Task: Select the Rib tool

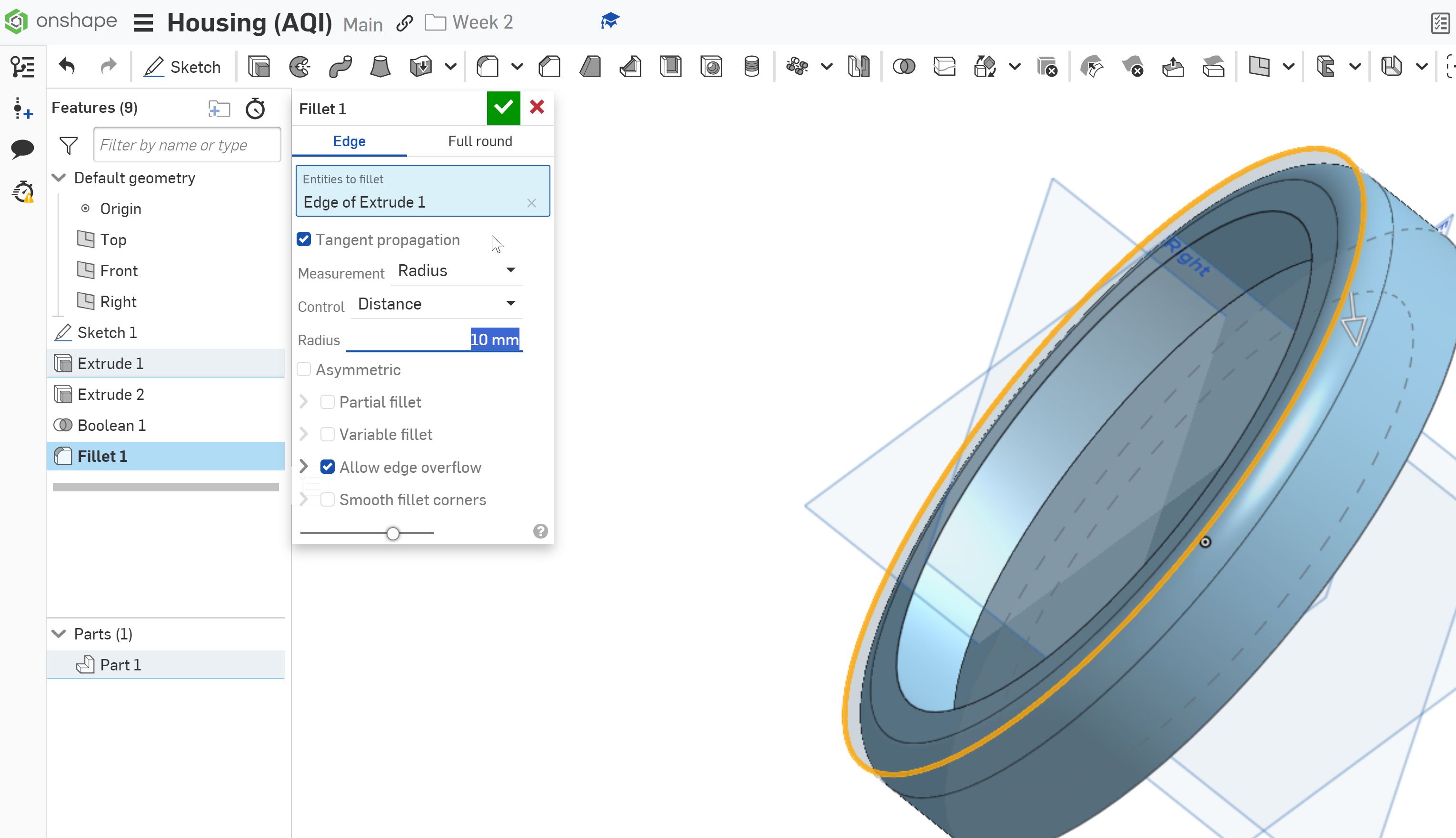Action: pos(631,66)
